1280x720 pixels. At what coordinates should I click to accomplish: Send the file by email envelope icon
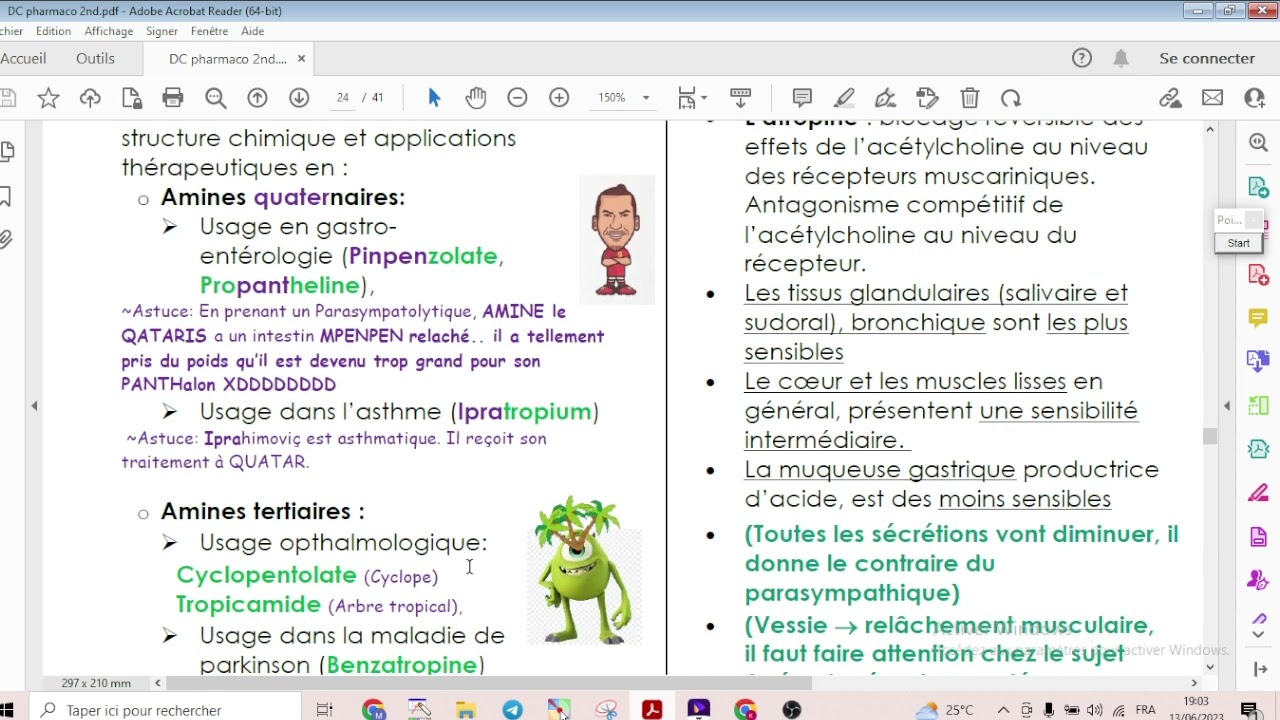pyautogui.click(x=1212, y=98)
